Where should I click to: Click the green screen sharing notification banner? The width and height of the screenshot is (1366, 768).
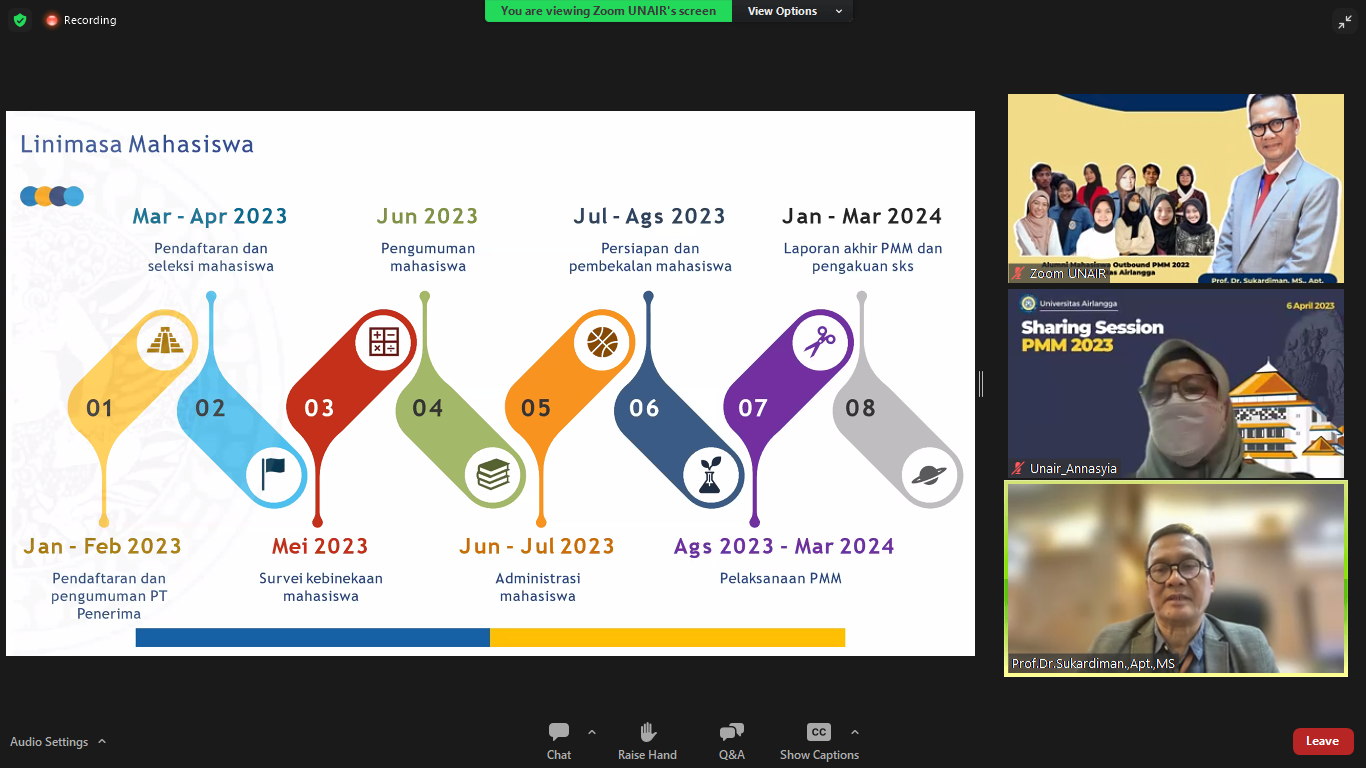point(608,11)
